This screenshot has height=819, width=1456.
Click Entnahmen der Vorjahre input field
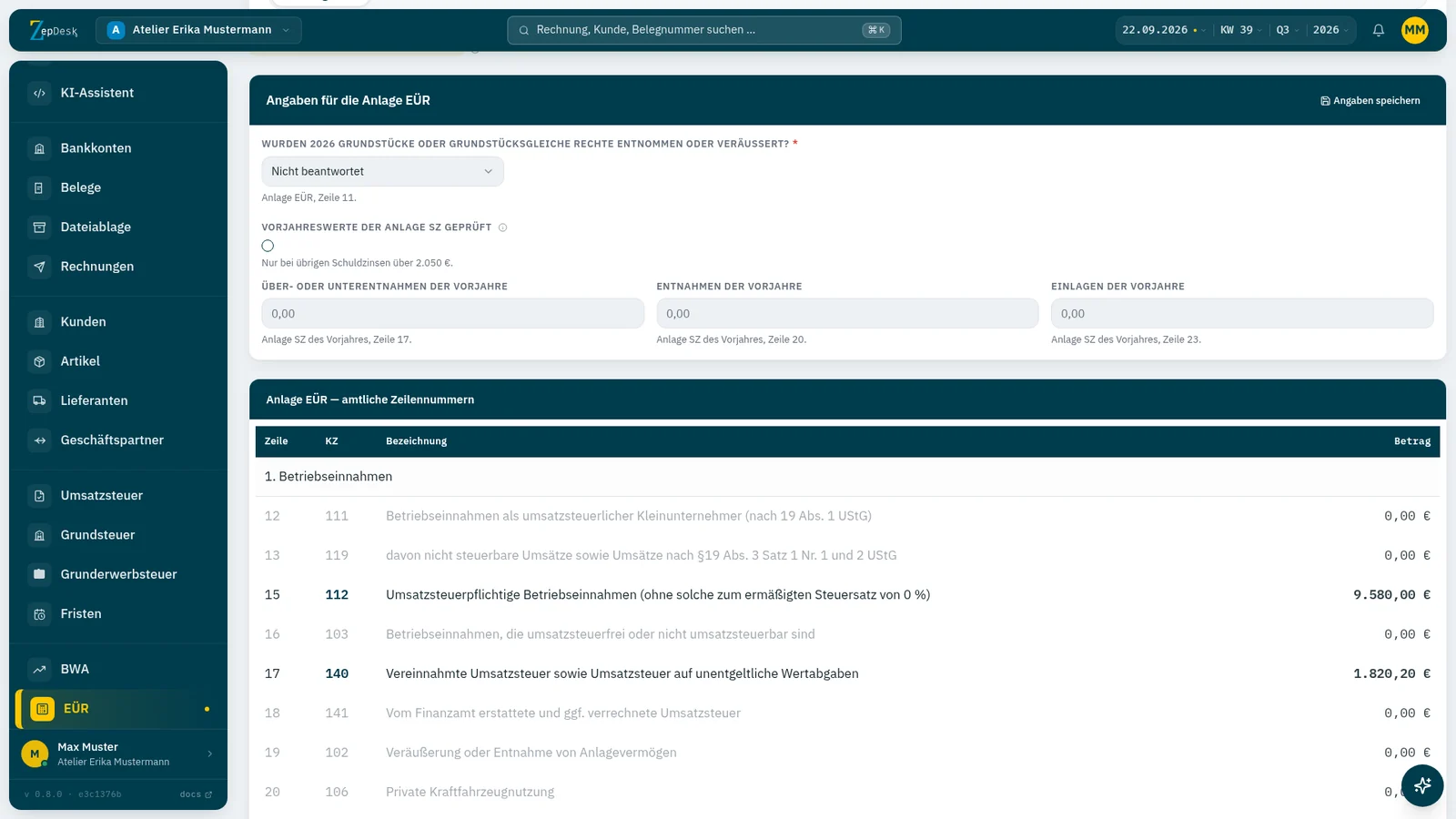[x=847, y=314]
